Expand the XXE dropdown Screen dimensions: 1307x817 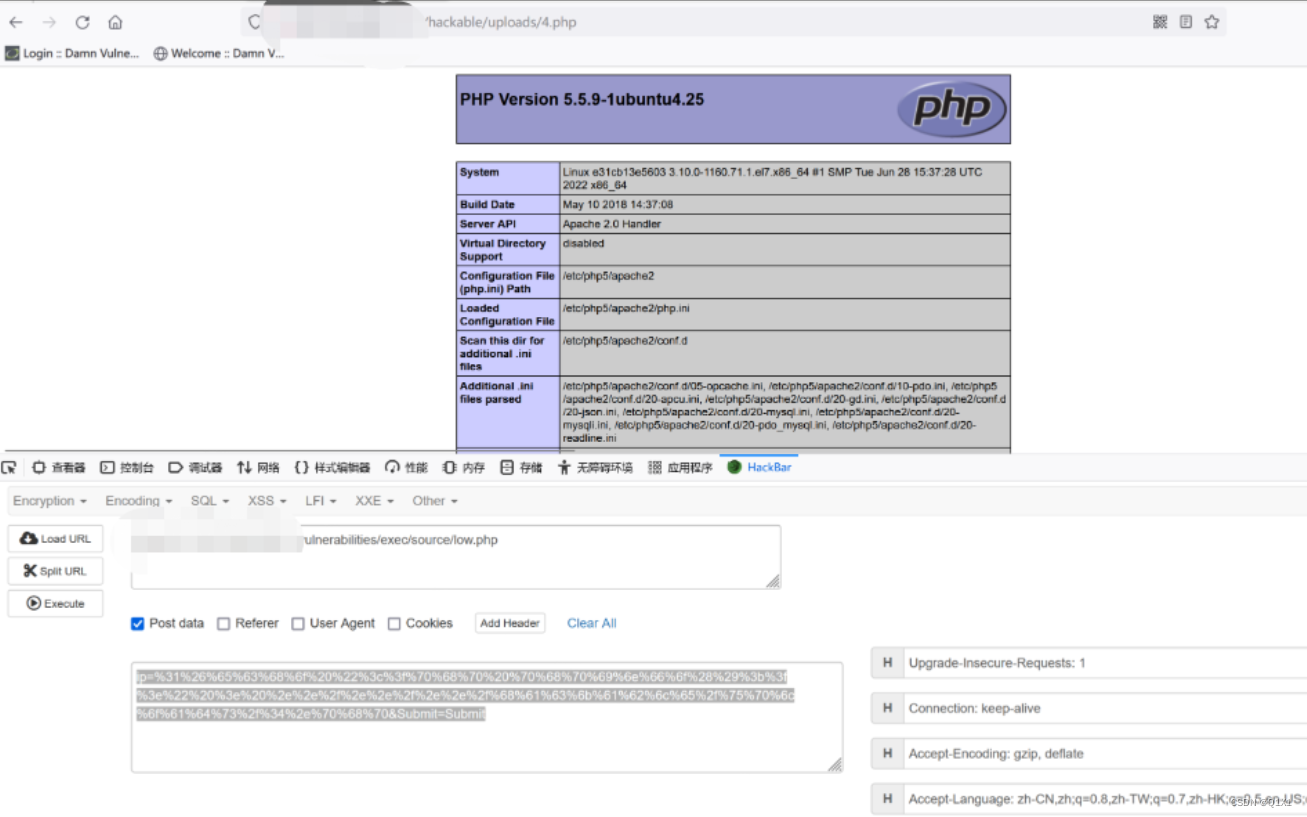[x=374, y=501]
